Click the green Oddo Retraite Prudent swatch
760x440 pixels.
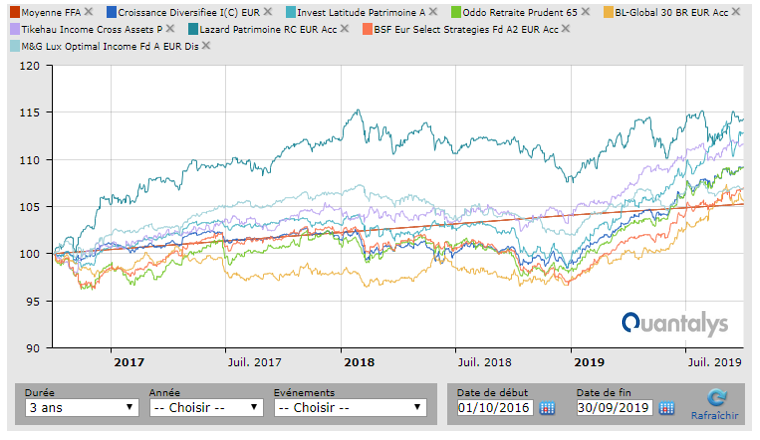pyautogui.click(x=456, y=12)
